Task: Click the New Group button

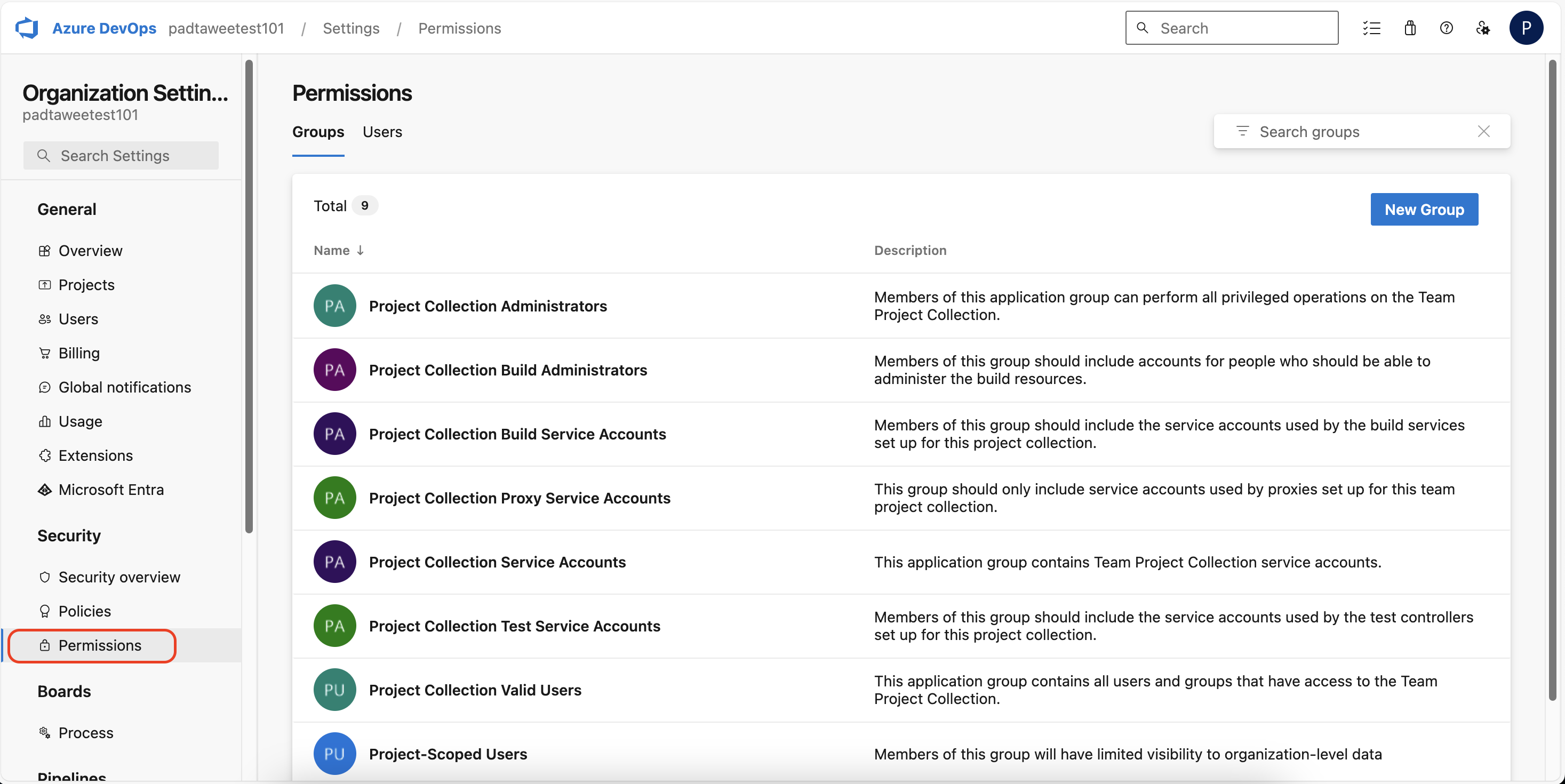Action: point(1424,210)
